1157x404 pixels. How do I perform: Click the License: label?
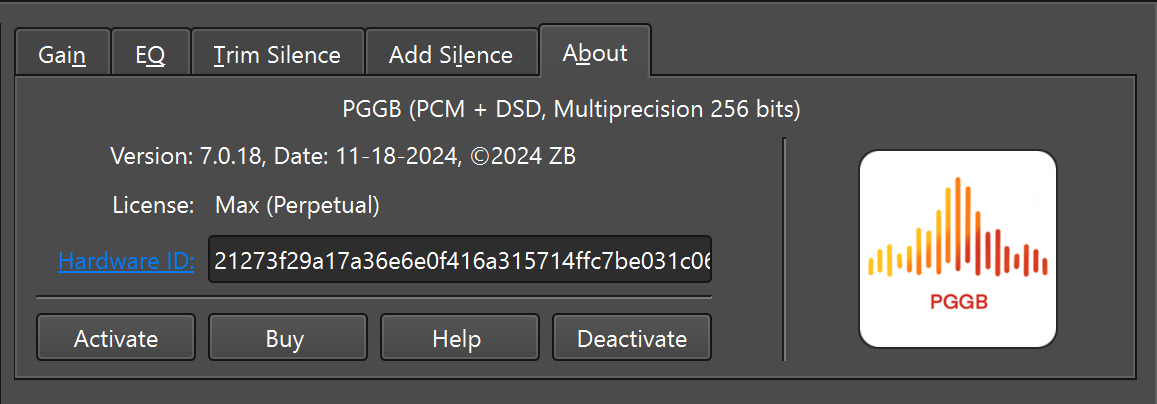tap(153, 206)
